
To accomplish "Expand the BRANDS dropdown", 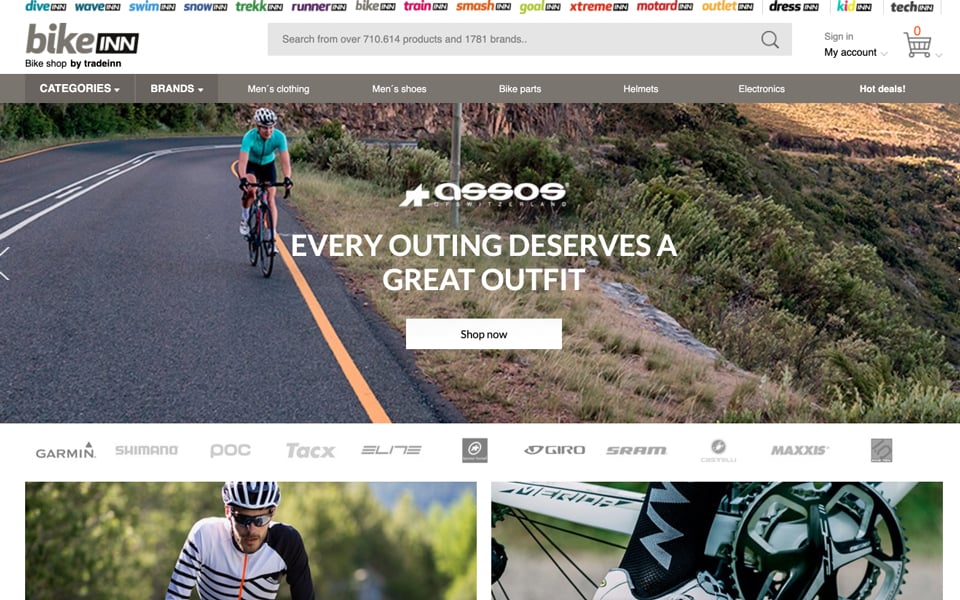I will click(176, 89).
